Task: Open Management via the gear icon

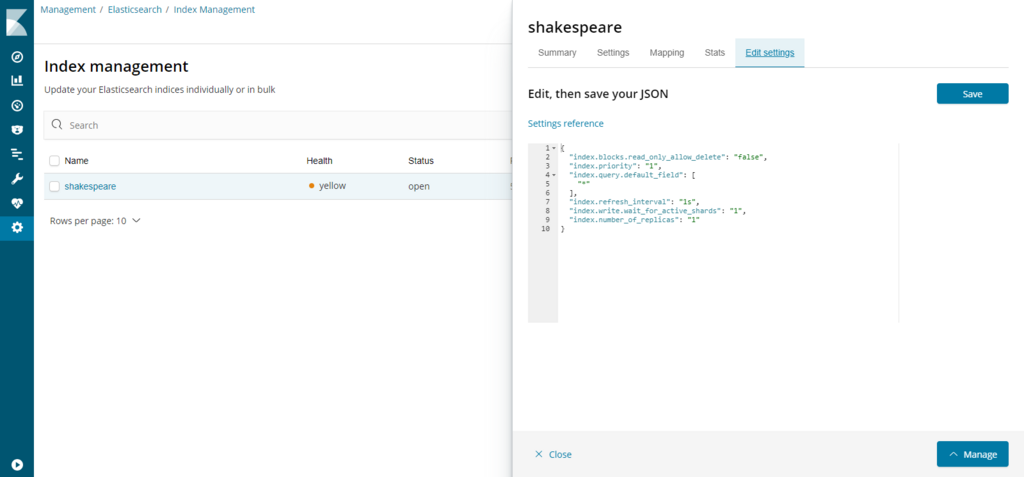Action: click(17, 227)
